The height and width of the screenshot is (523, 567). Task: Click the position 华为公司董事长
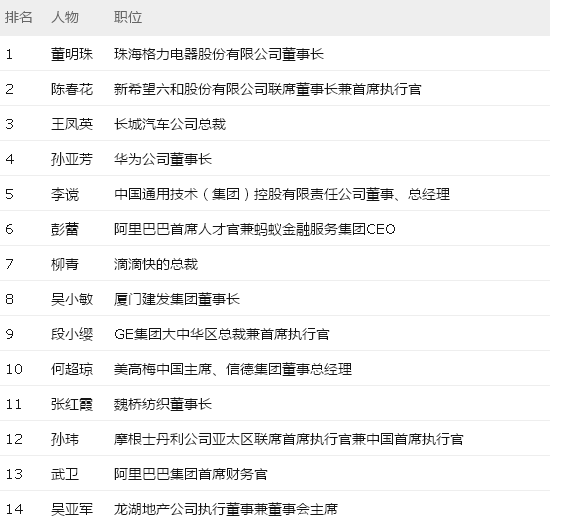coord(163,159)
